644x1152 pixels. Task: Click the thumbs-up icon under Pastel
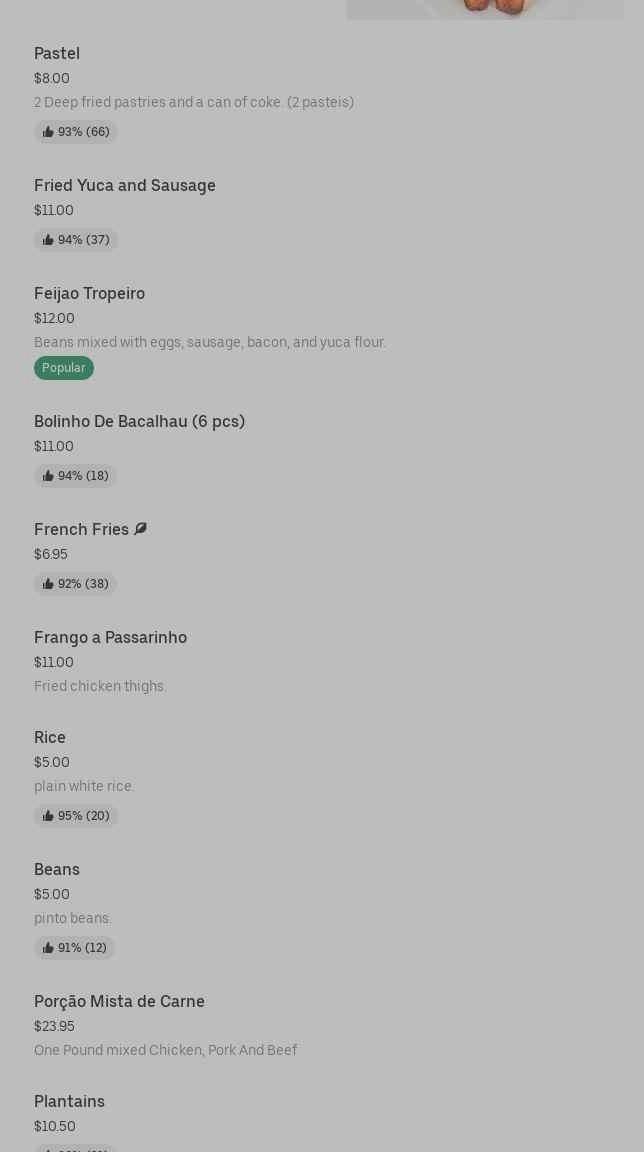(48, 132)
